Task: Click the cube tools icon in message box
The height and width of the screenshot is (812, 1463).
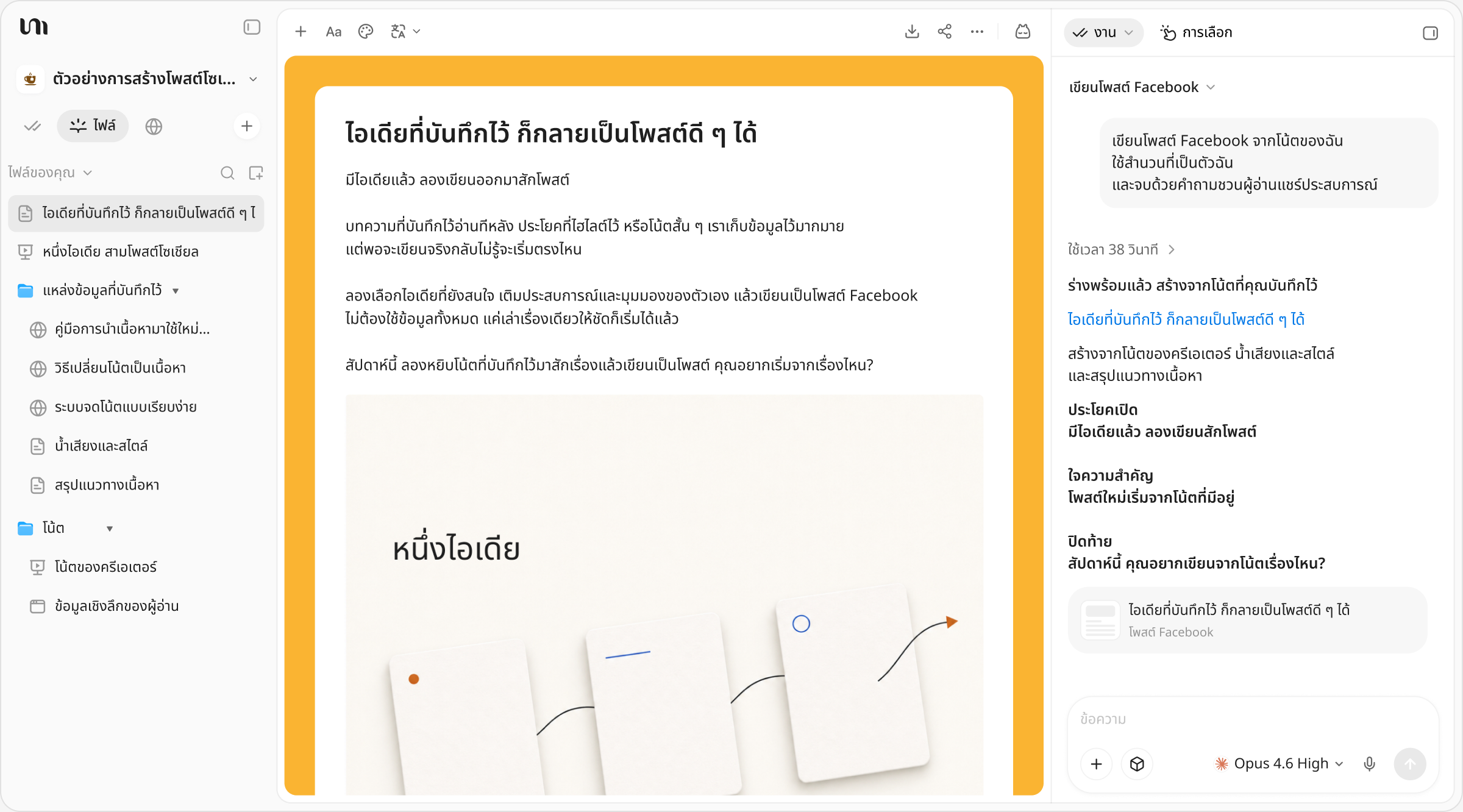Action: coord(1137,764)
